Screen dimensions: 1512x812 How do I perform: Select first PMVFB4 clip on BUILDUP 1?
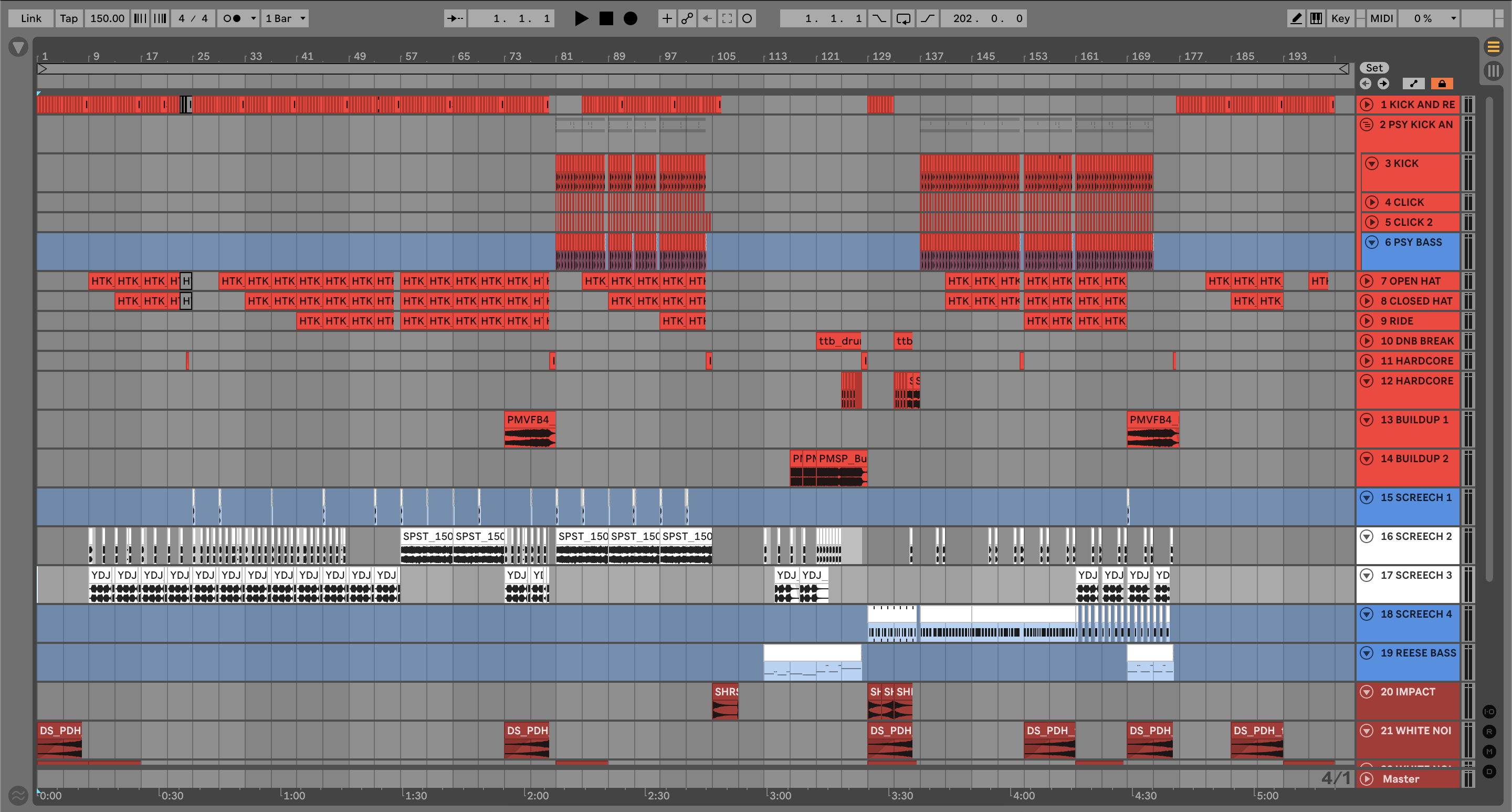[529, 429]
